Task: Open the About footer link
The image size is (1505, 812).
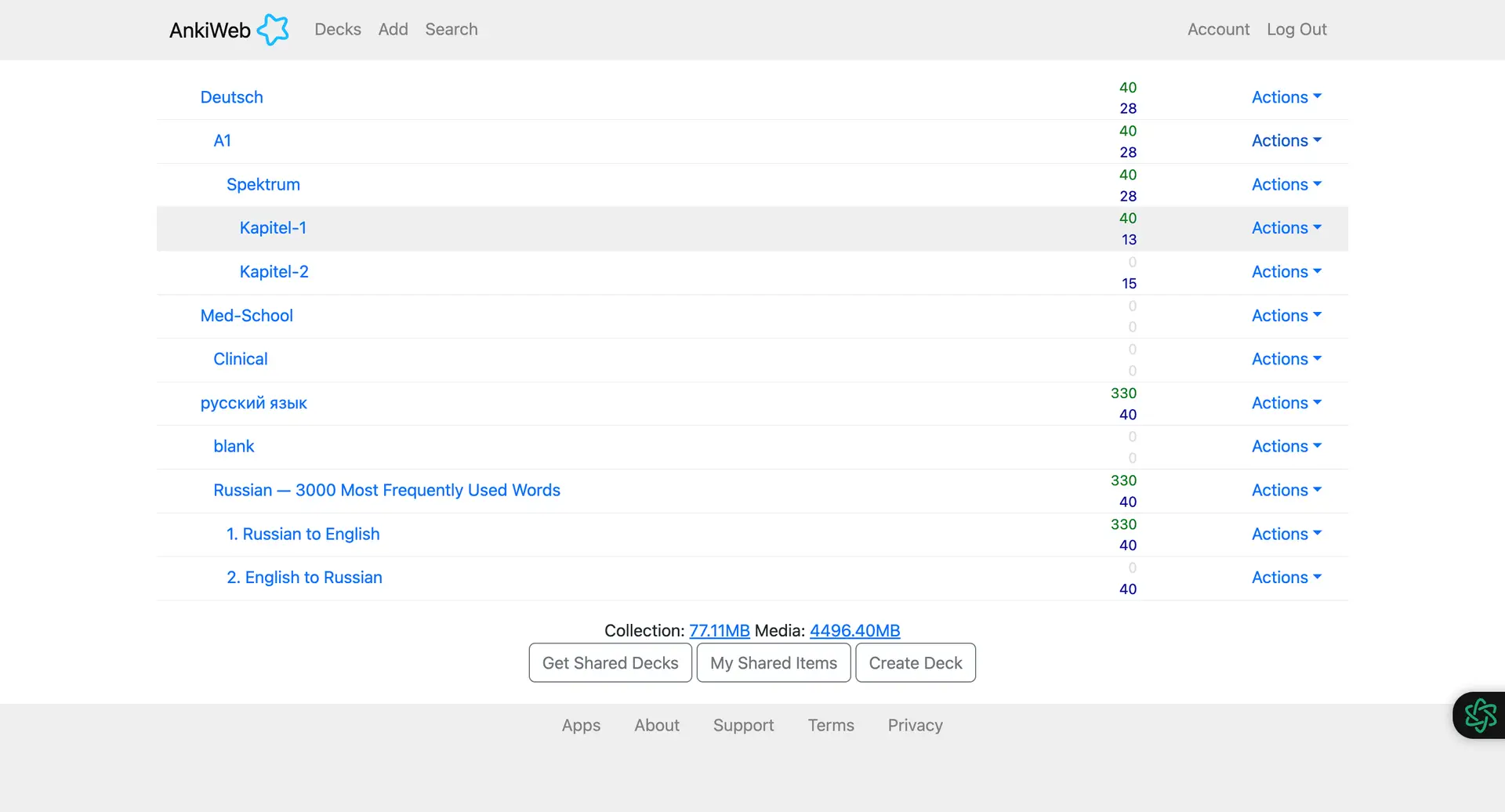Action: (657, 725)
